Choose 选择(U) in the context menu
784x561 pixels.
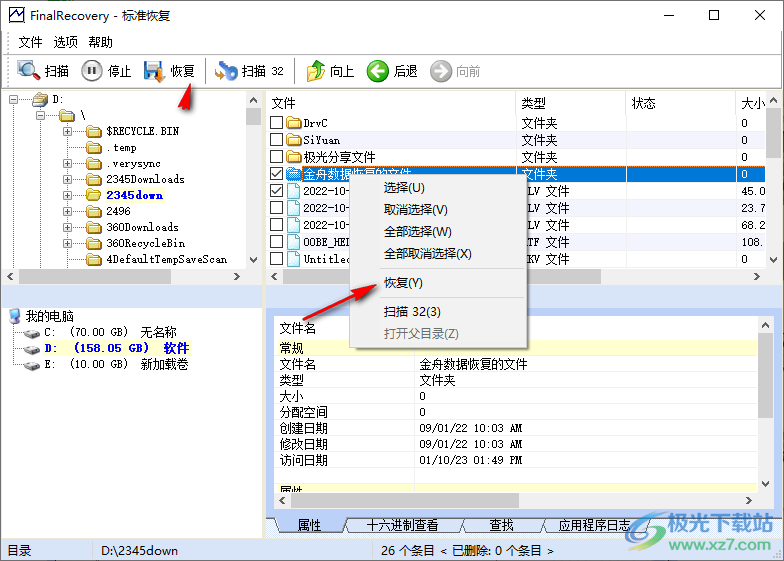(x=438, y=188)
